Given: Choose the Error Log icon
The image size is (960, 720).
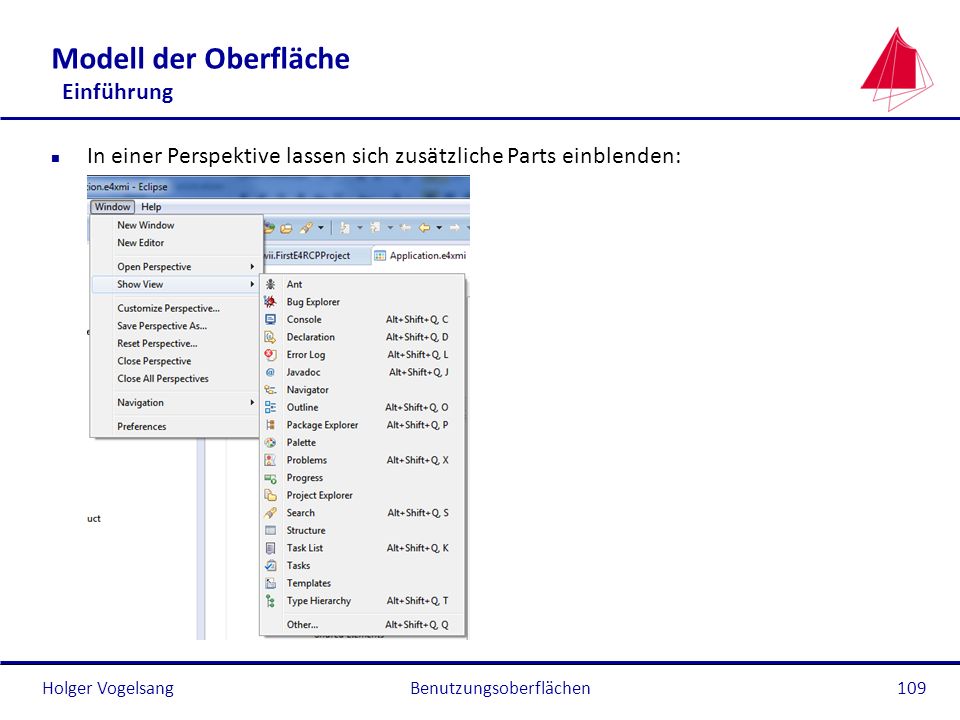Looking at the screenshot, I should 271,354.
